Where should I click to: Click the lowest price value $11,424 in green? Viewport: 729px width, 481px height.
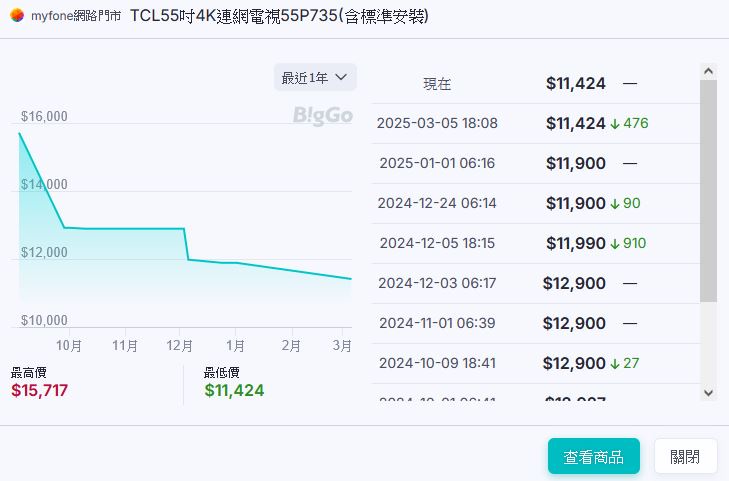coord(234,390)
